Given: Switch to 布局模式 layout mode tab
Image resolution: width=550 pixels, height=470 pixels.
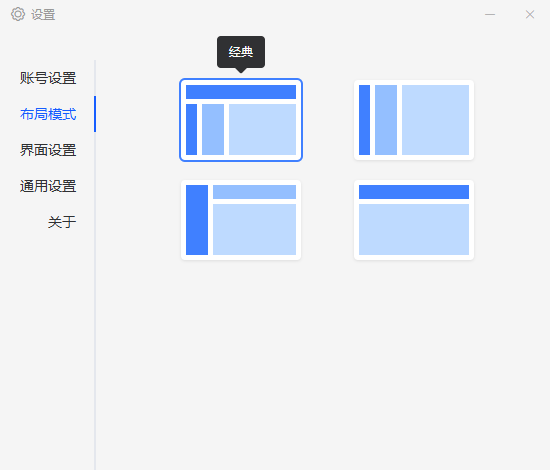Looking at the screenshot, I should point(48,114).
